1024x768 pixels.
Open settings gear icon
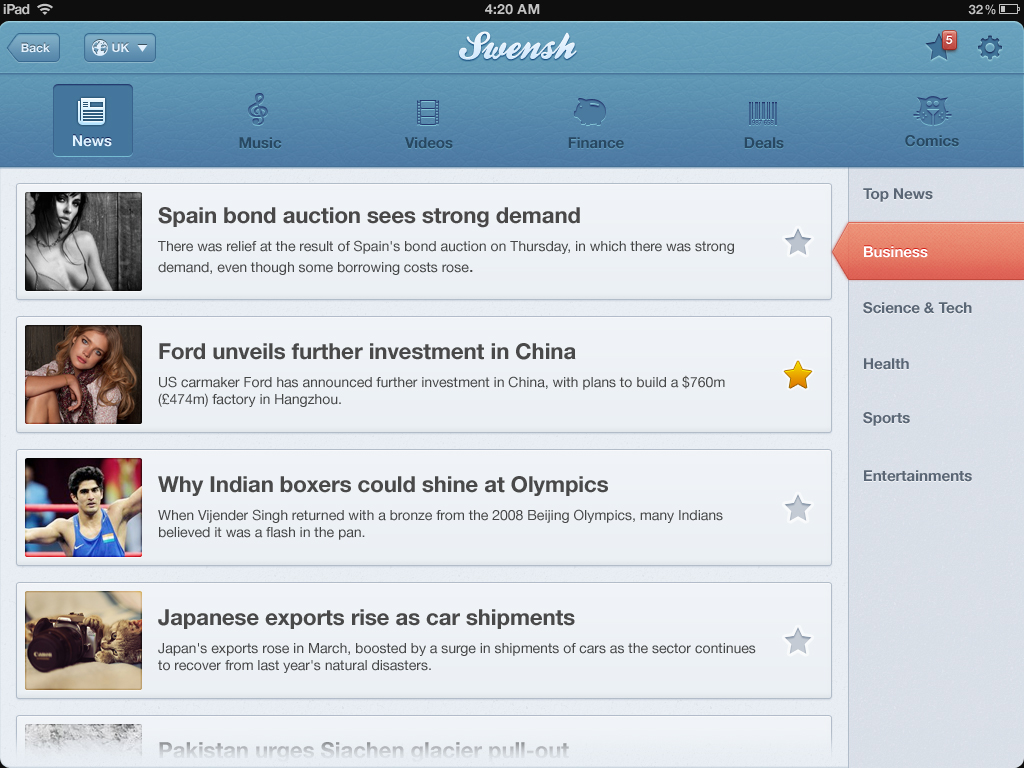pyautogui.click(x=989, y=48)
